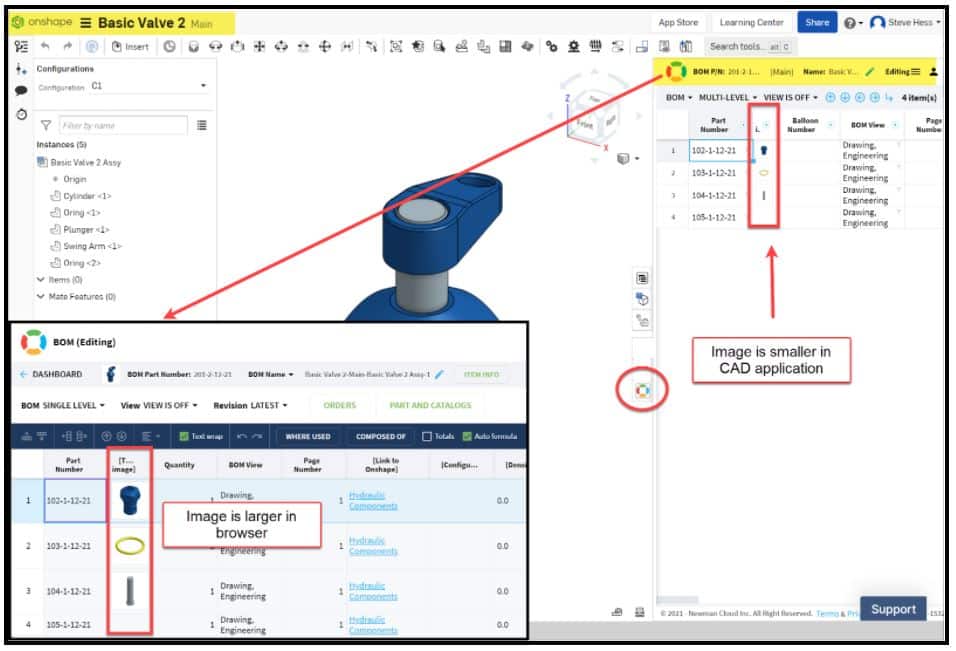Open the history stopwatch side icon

click(21, 114)
